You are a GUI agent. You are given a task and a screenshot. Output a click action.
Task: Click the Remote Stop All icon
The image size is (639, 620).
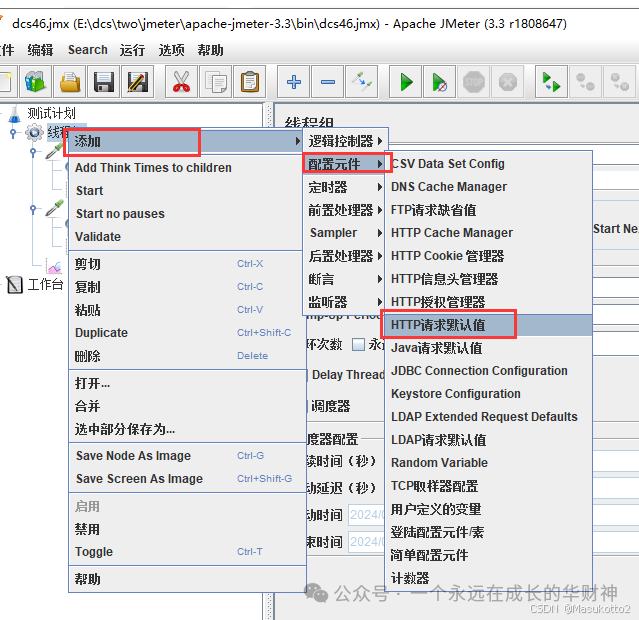585,82
